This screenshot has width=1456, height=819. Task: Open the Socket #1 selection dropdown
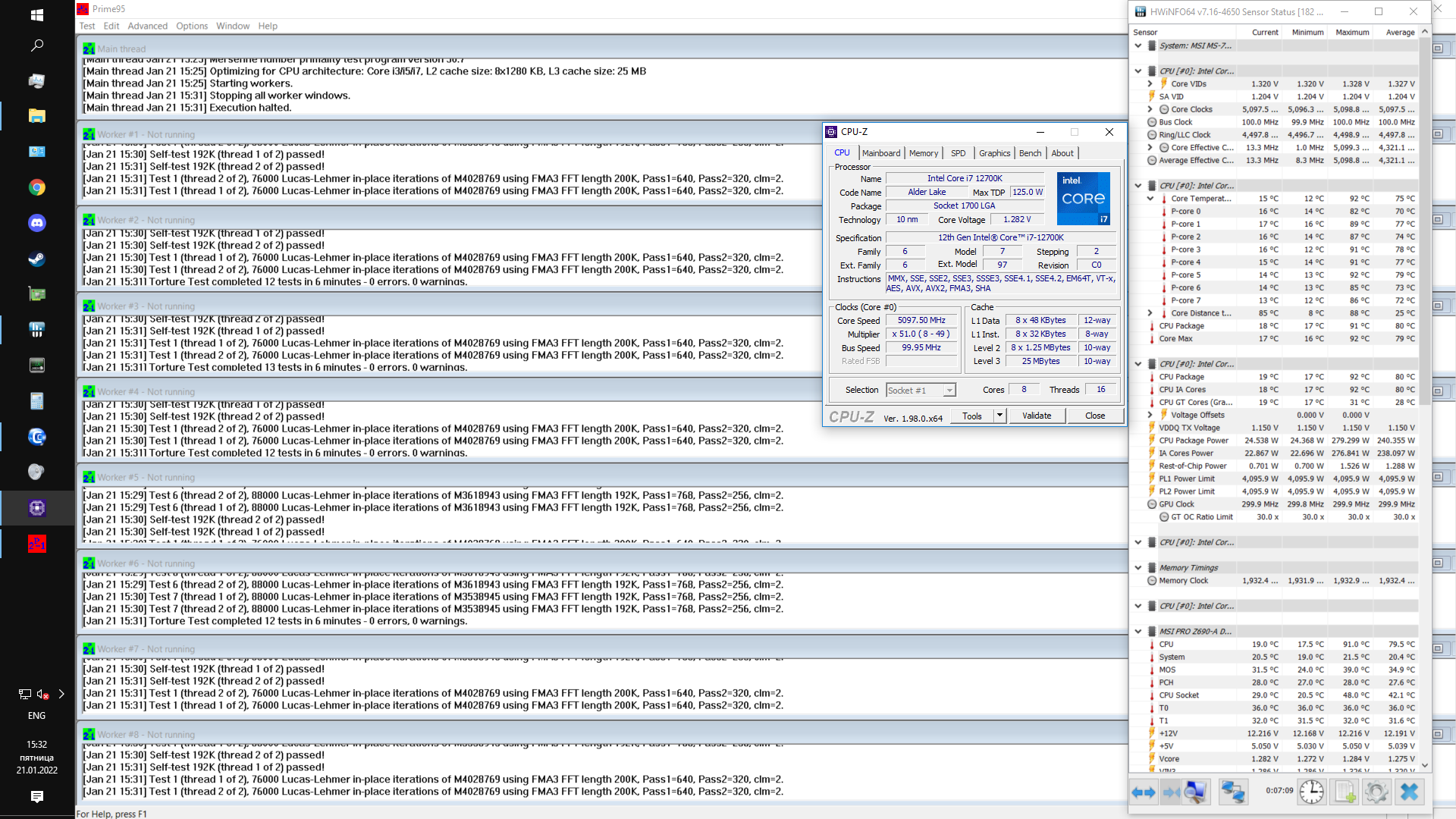(x=949, y=391)
